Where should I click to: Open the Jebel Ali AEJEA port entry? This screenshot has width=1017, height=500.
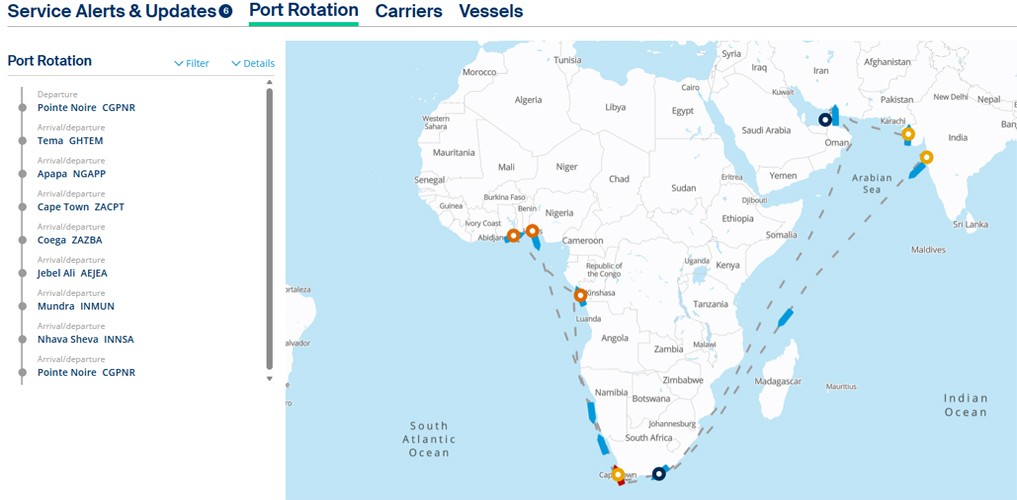[72, 273]
